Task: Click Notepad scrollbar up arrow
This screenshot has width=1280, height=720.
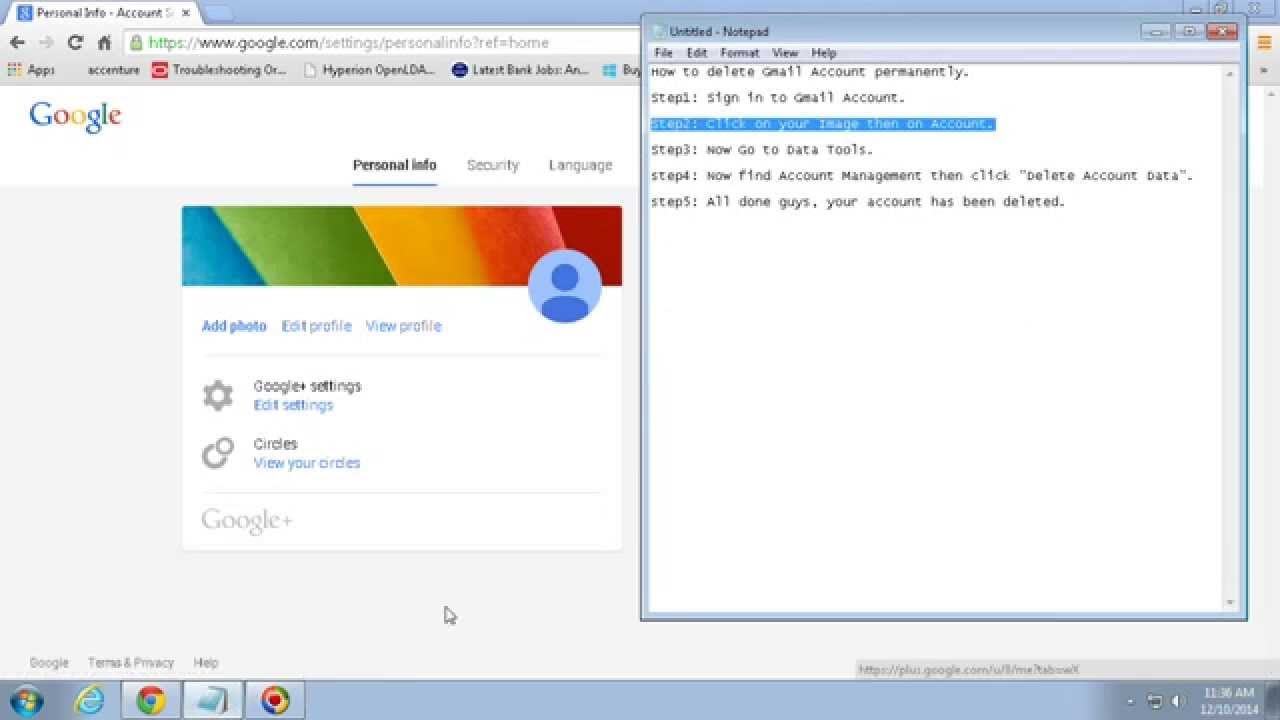Action: point(1230,74)
